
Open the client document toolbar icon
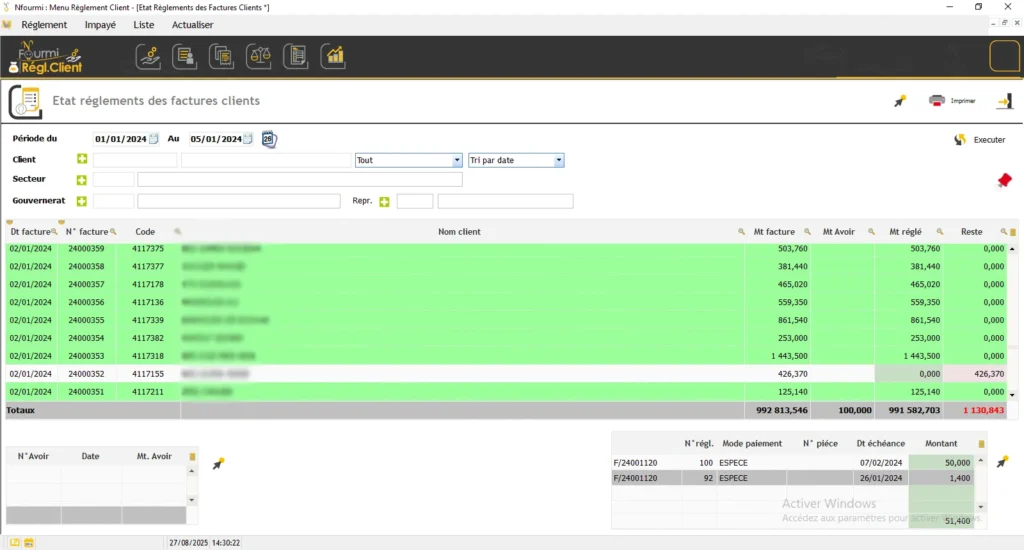pos(185,57)
